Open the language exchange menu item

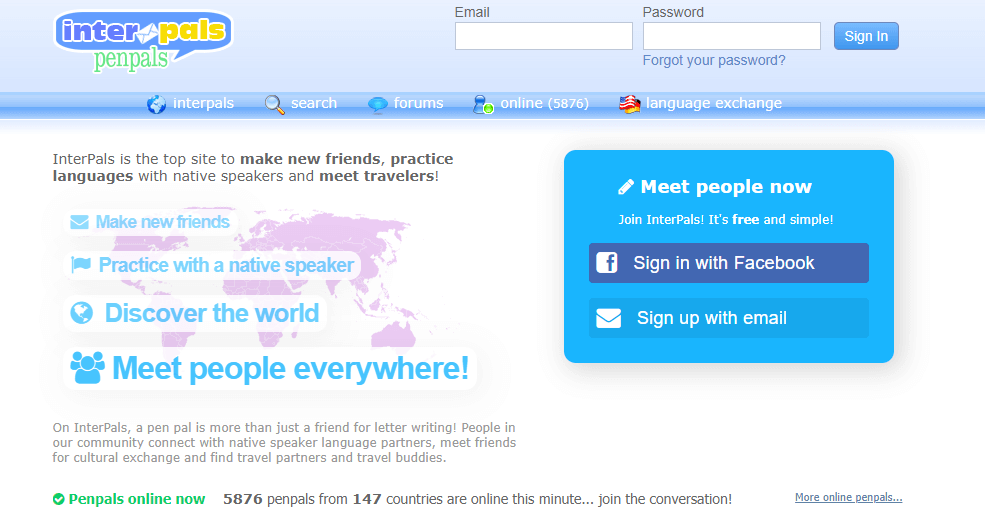(714, 103)
